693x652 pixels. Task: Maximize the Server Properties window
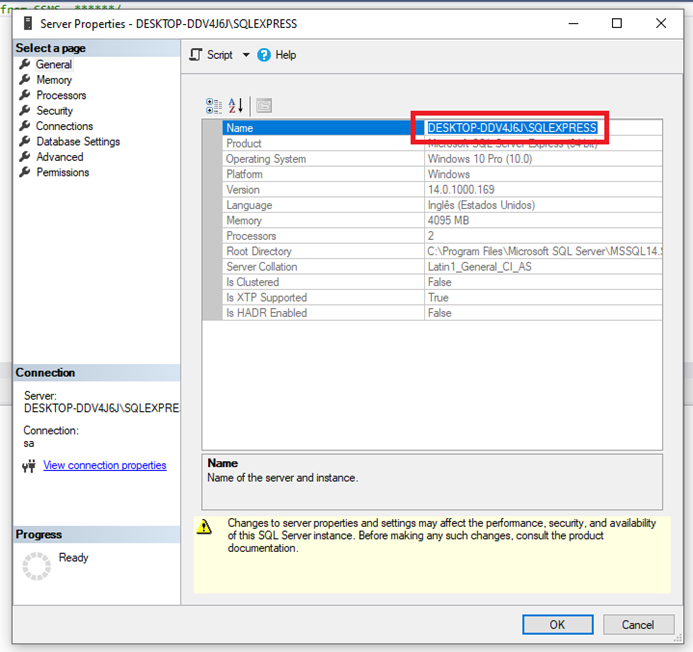(617, 23)
